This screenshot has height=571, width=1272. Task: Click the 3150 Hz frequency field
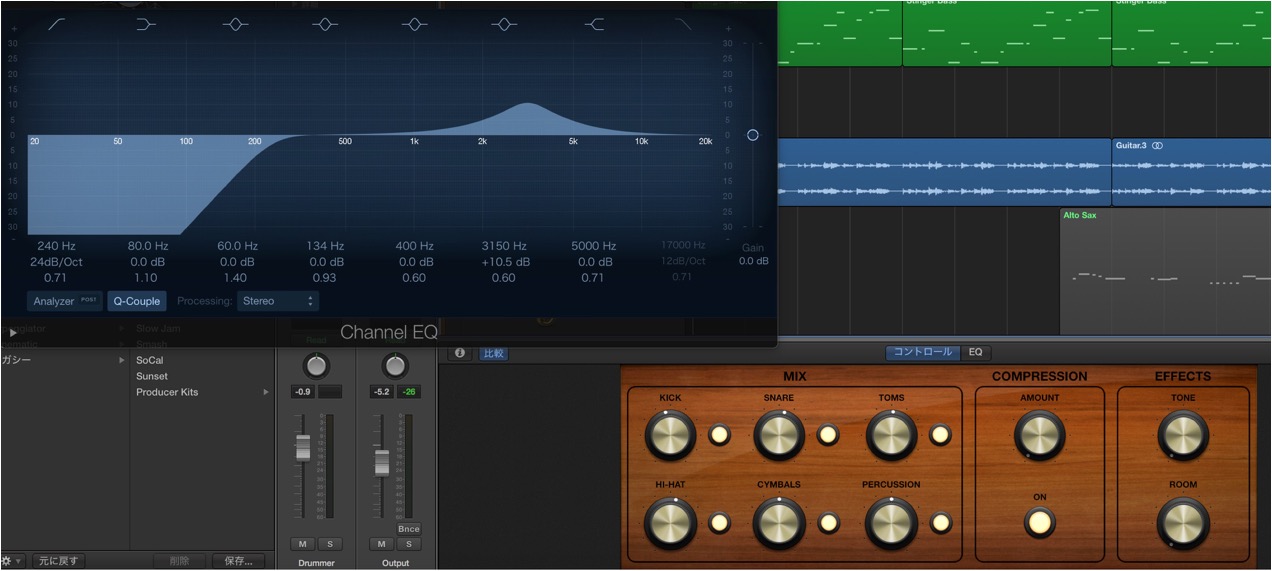click(x=504, y=246)
